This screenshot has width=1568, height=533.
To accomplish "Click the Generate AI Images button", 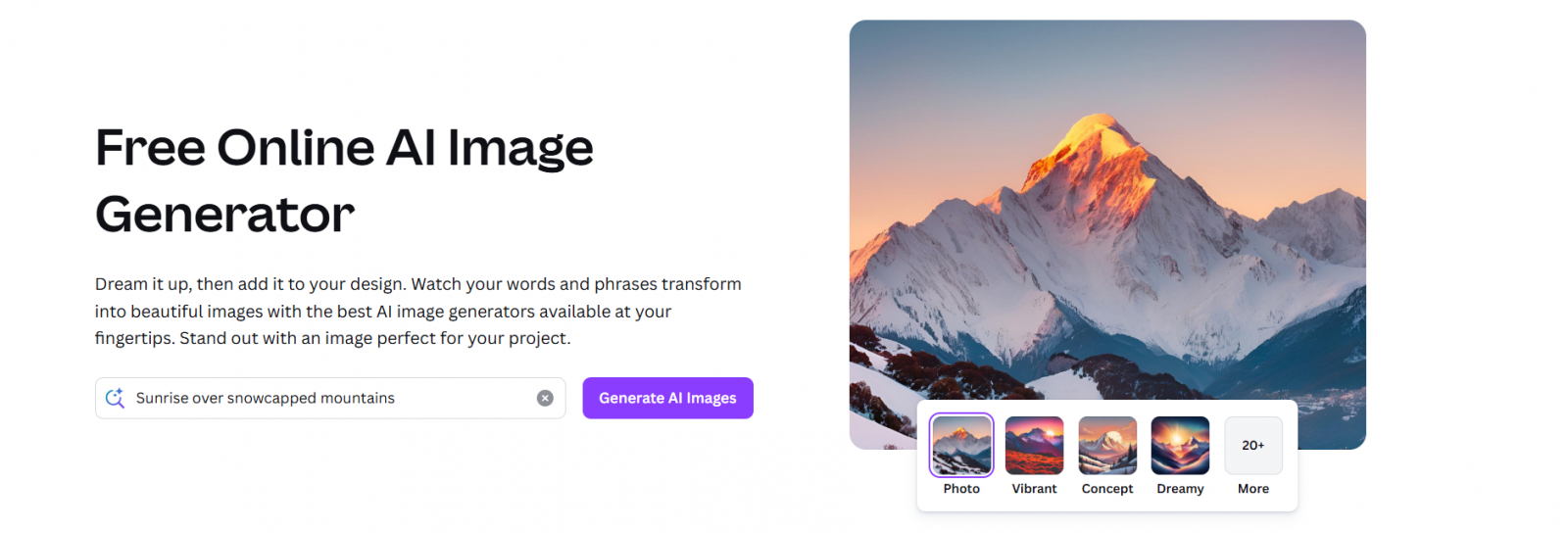I will tap(667, 398).
